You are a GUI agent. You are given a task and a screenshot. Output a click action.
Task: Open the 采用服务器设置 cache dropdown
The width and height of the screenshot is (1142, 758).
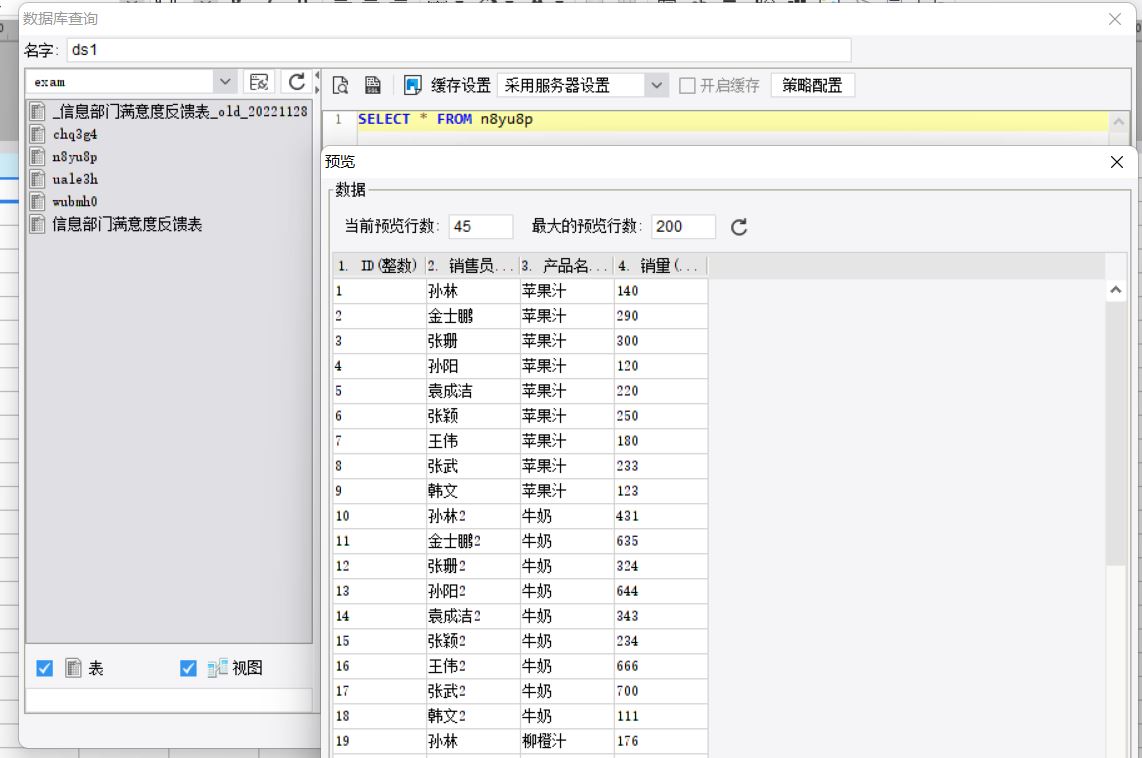point(656,86)
